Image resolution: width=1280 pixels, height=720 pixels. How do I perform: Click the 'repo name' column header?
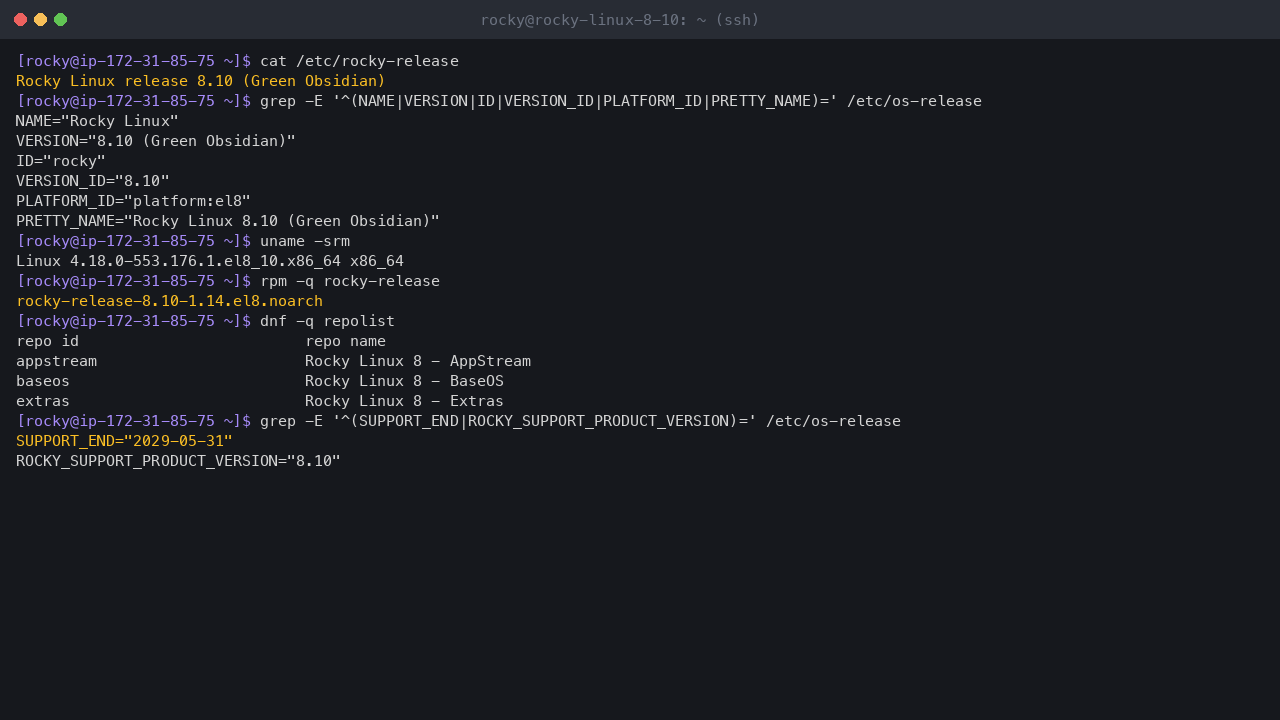pos(345,341)
